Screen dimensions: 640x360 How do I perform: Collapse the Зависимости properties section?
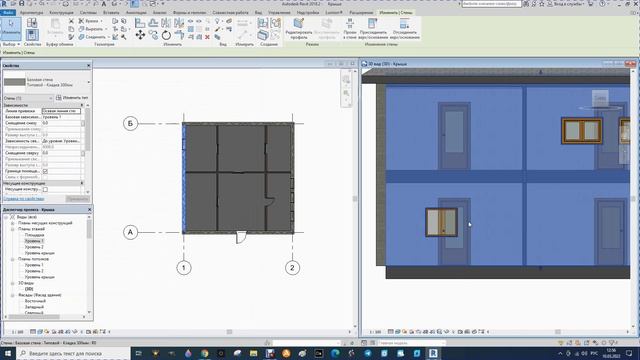coord(81,105)
